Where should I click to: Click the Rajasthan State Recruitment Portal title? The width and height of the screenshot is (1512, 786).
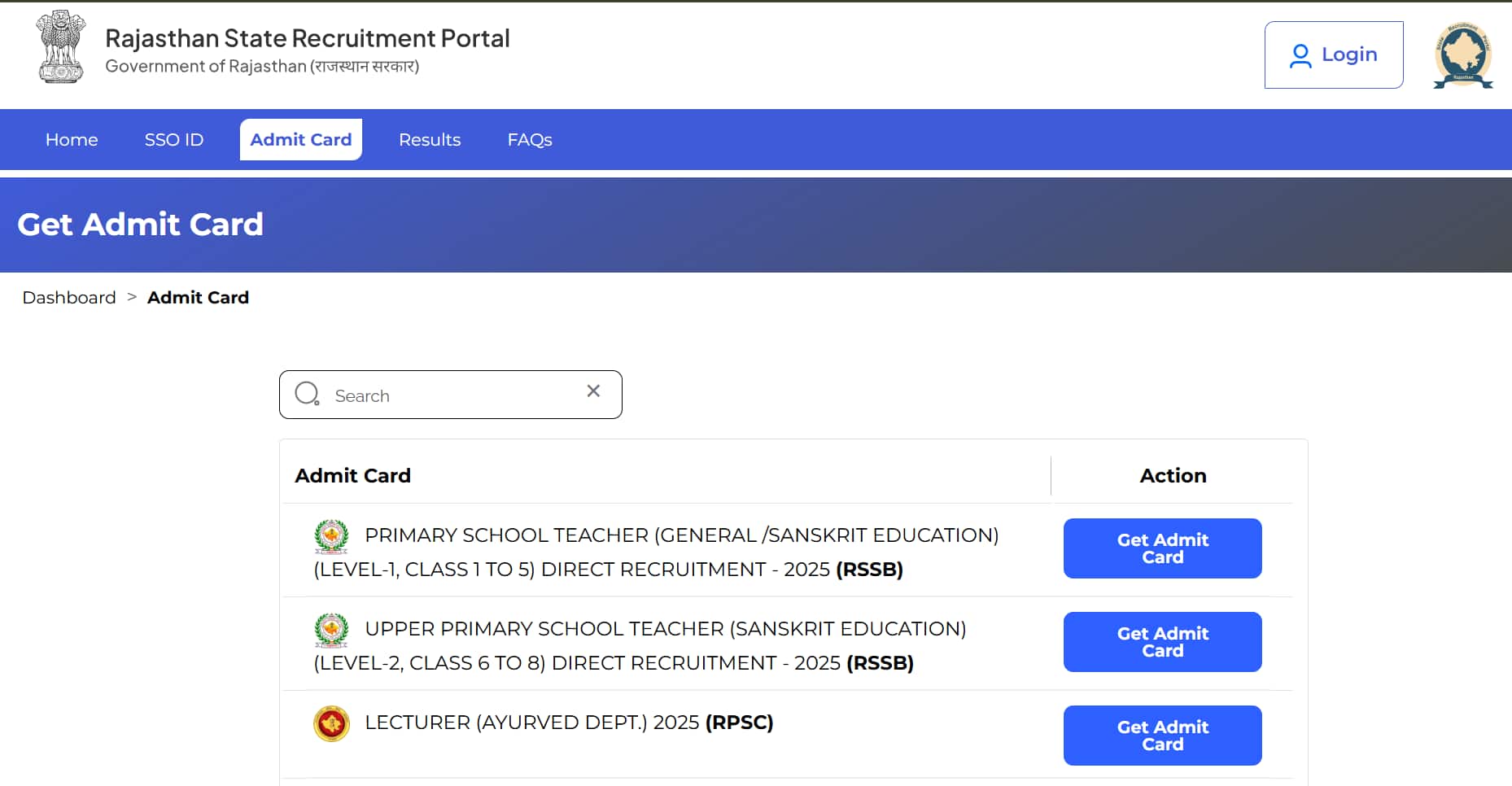308,38
